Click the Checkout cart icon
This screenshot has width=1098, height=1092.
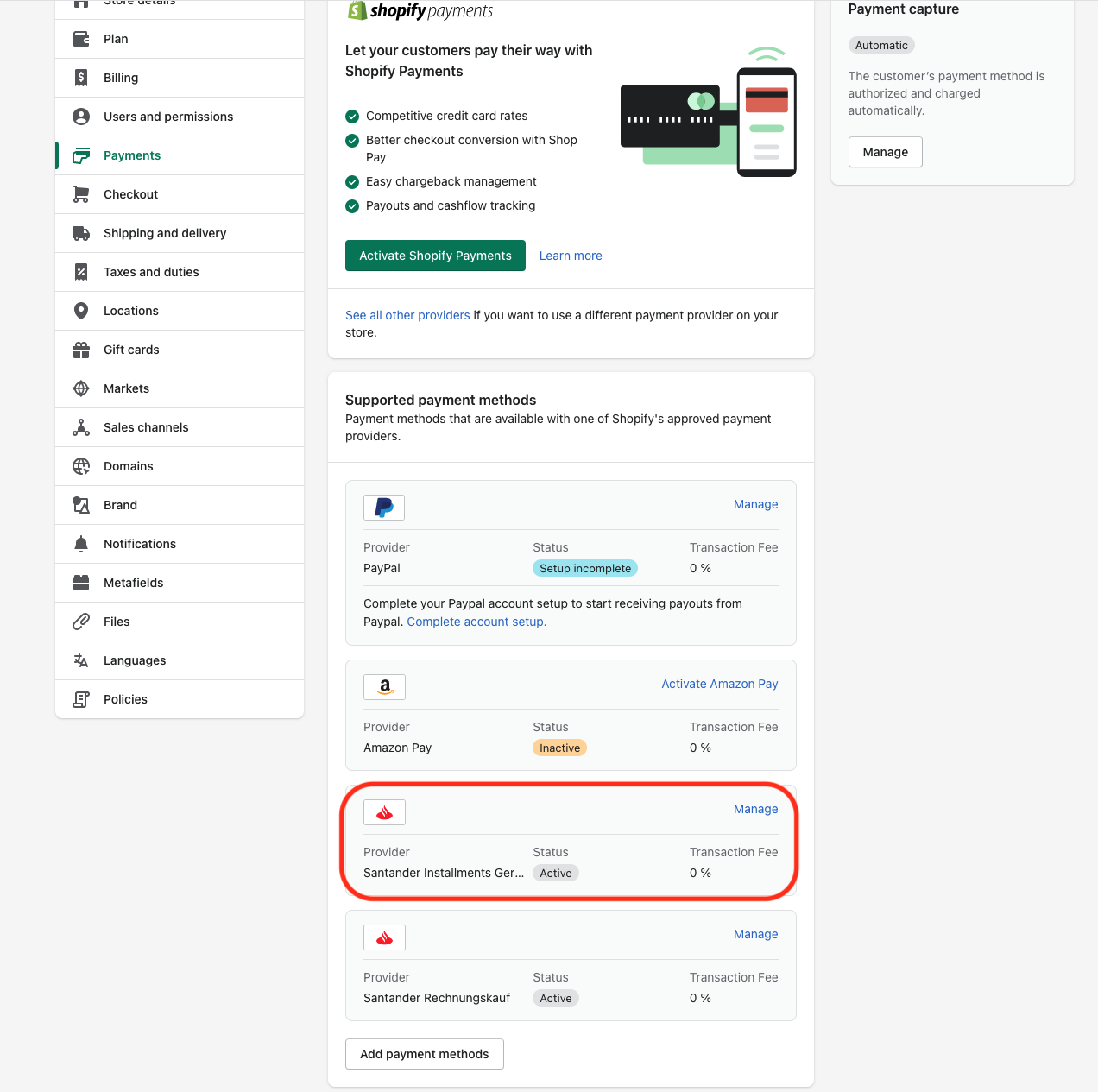coord(81,194)
